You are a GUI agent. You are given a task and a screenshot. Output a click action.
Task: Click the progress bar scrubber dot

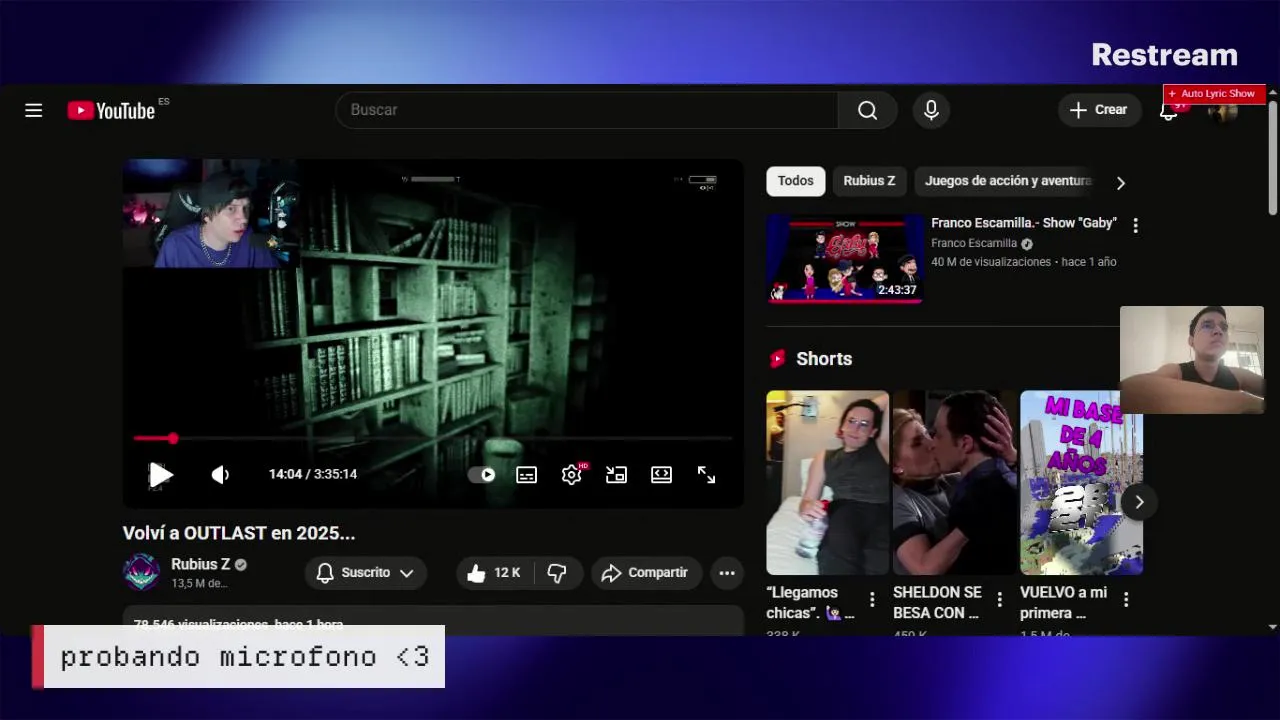173,438
